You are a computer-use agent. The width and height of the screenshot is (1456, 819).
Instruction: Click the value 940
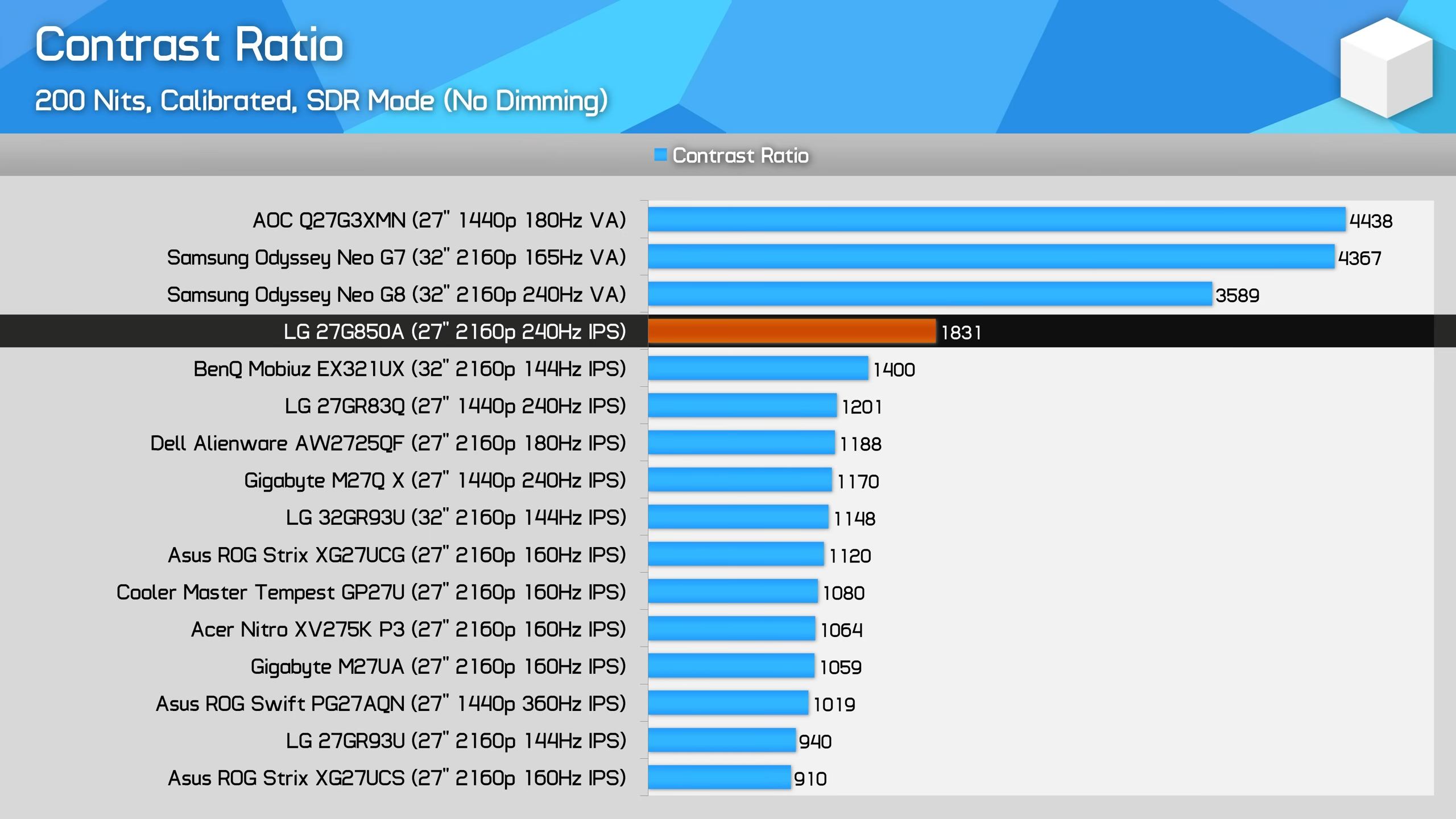click(815, 742)
